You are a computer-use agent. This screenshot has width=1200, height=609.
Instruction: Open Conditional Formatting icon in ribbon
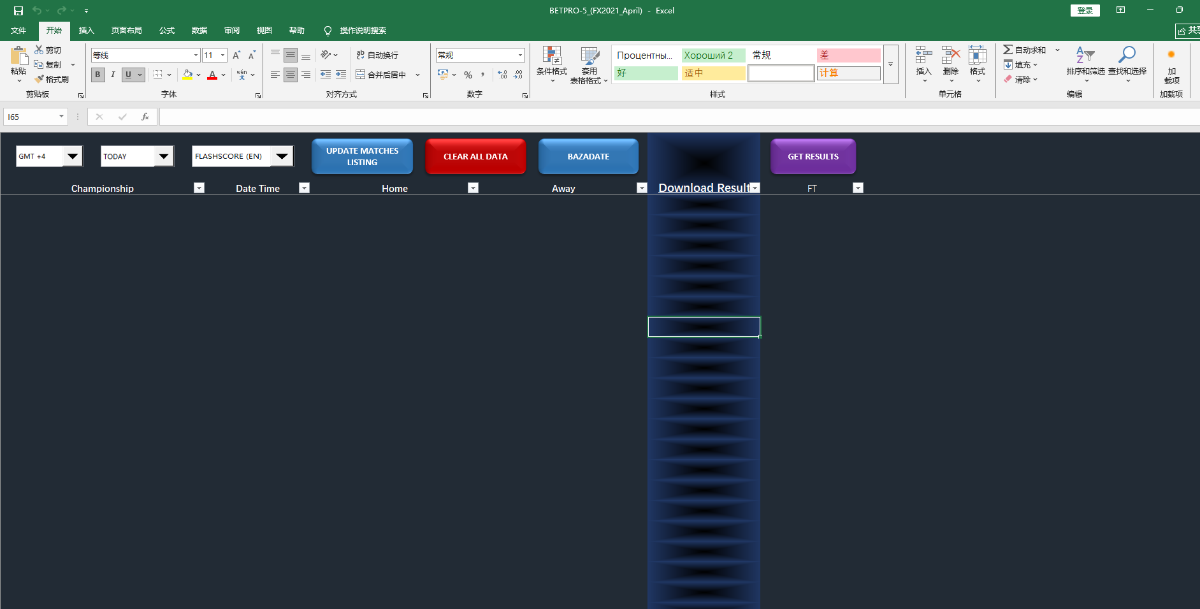tap(551, 56)
